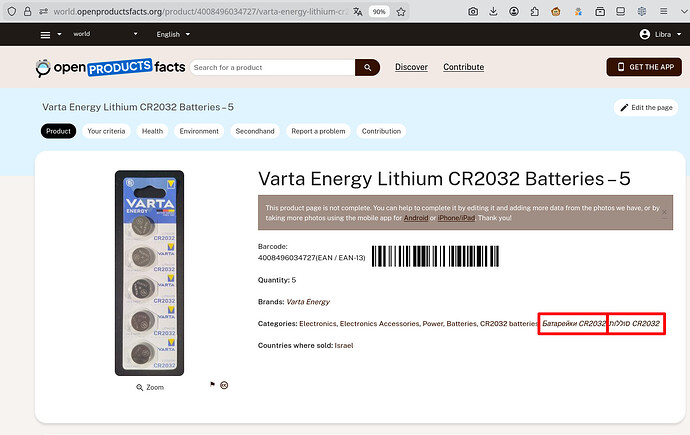Image resolution: width=690 pixels, height=435 pixels.
Task: Expand the arrow next to hamburger menu
Action: click(59, 34)
